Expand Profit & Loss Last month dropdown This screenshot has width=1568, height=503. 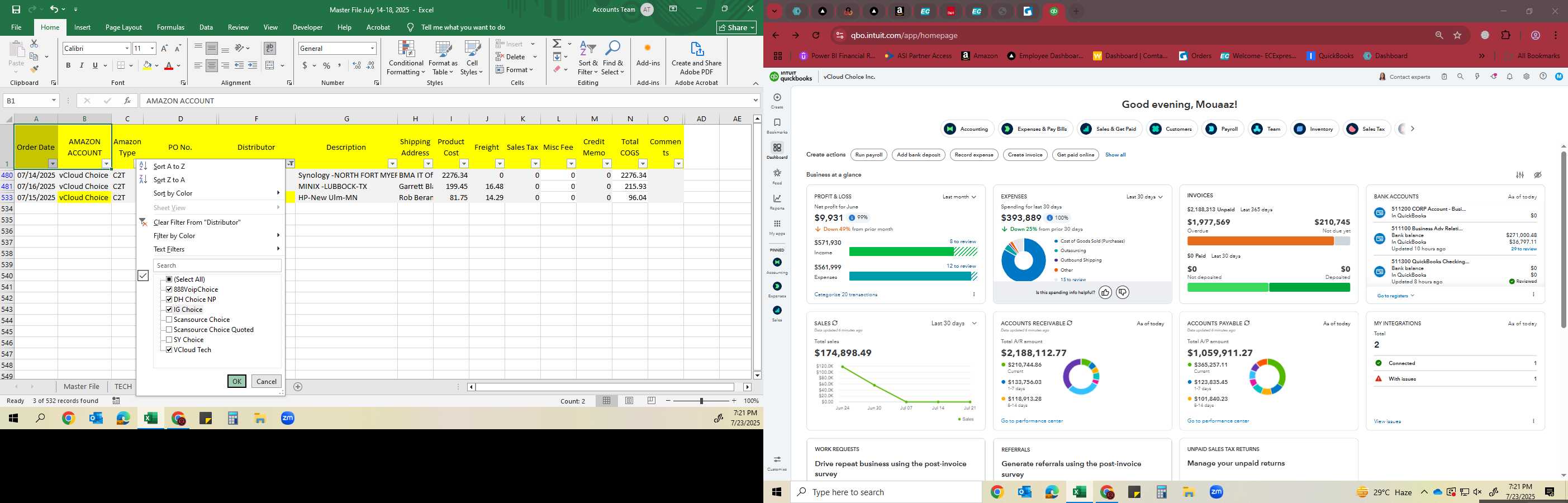(959, 197)
